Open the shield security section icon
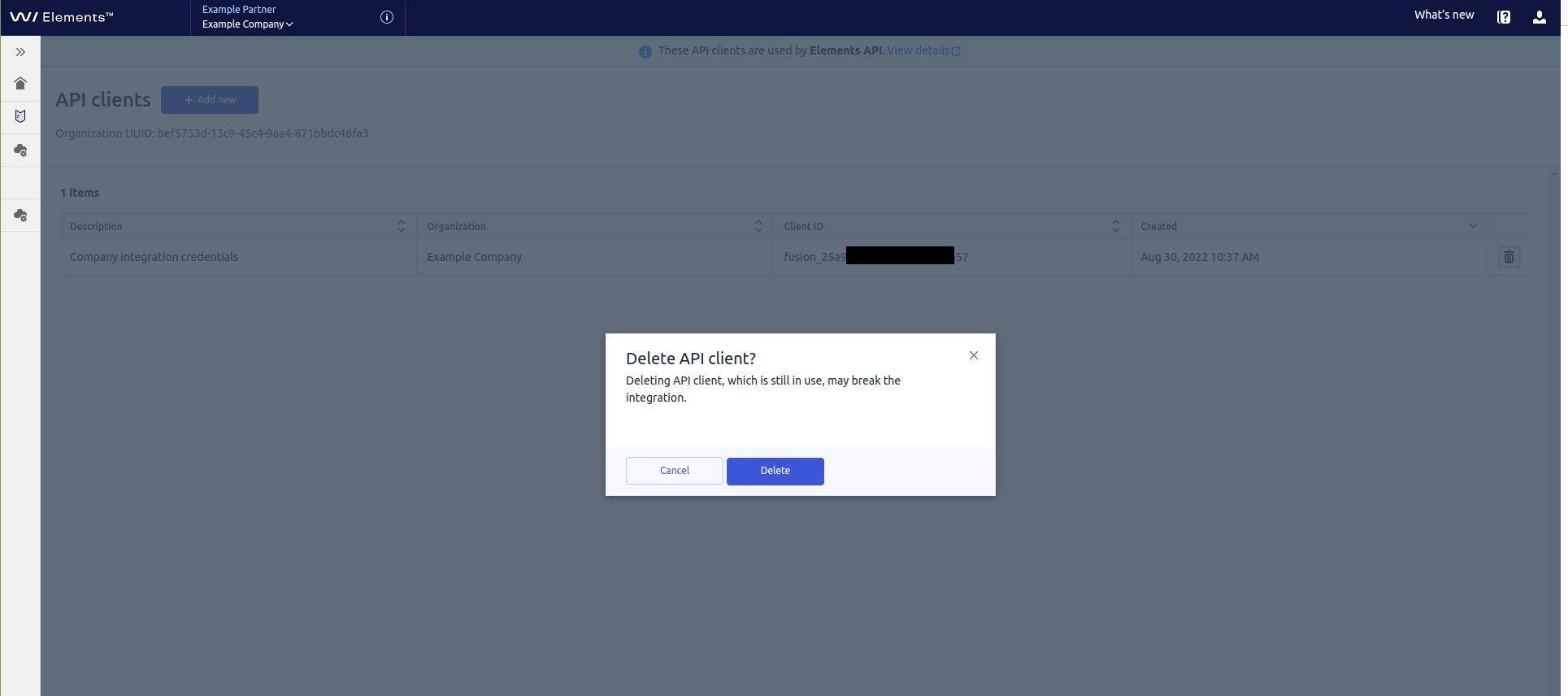 click(20, 116)
